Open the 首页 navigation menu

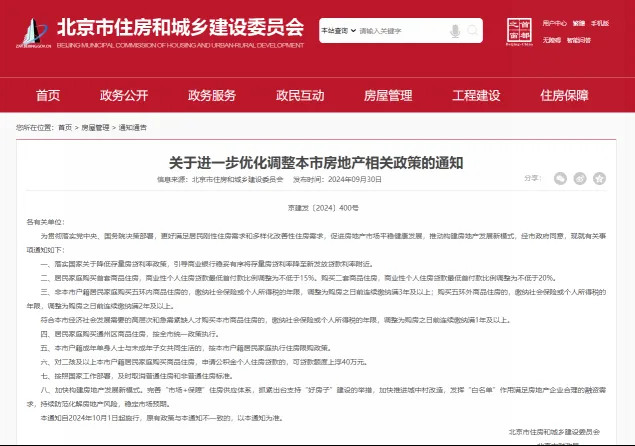pyautogui.click(x=48, y=95)
